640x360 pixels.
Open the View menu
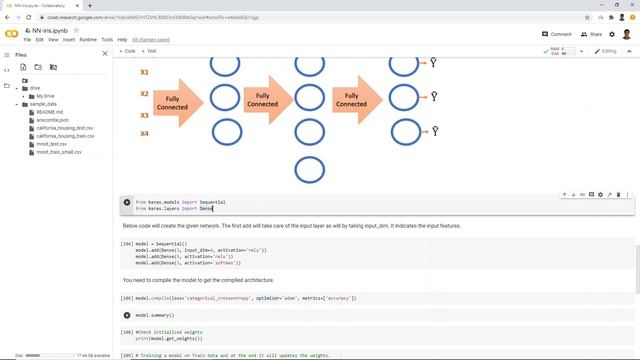(53, 40)
